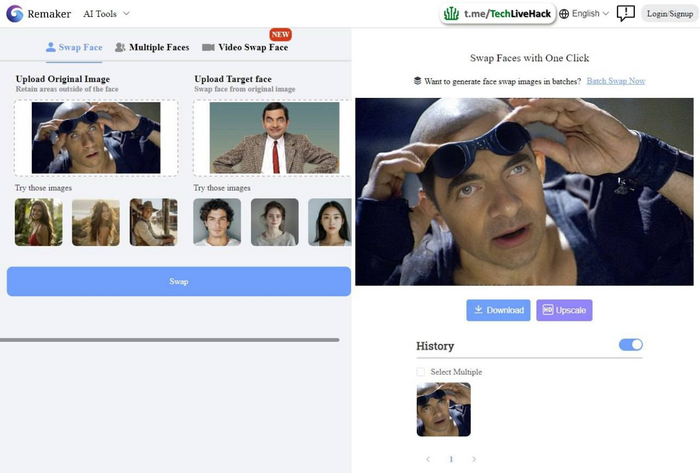Screen dimensions: 700x473
Task: Click the 'Swap Faces with One Click' title
Action: [x=529, y=58]
